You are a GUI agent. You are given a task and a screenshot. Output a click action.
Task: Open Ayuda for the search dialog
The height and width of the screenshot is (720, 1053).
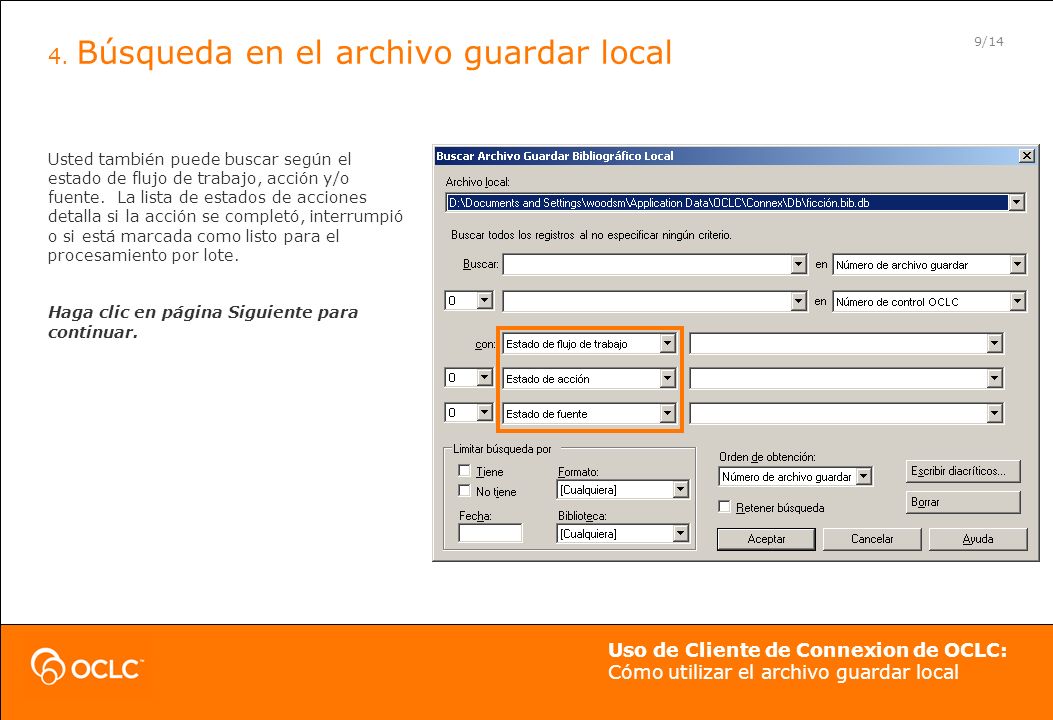pyautogui.click(x=978, y=539)
